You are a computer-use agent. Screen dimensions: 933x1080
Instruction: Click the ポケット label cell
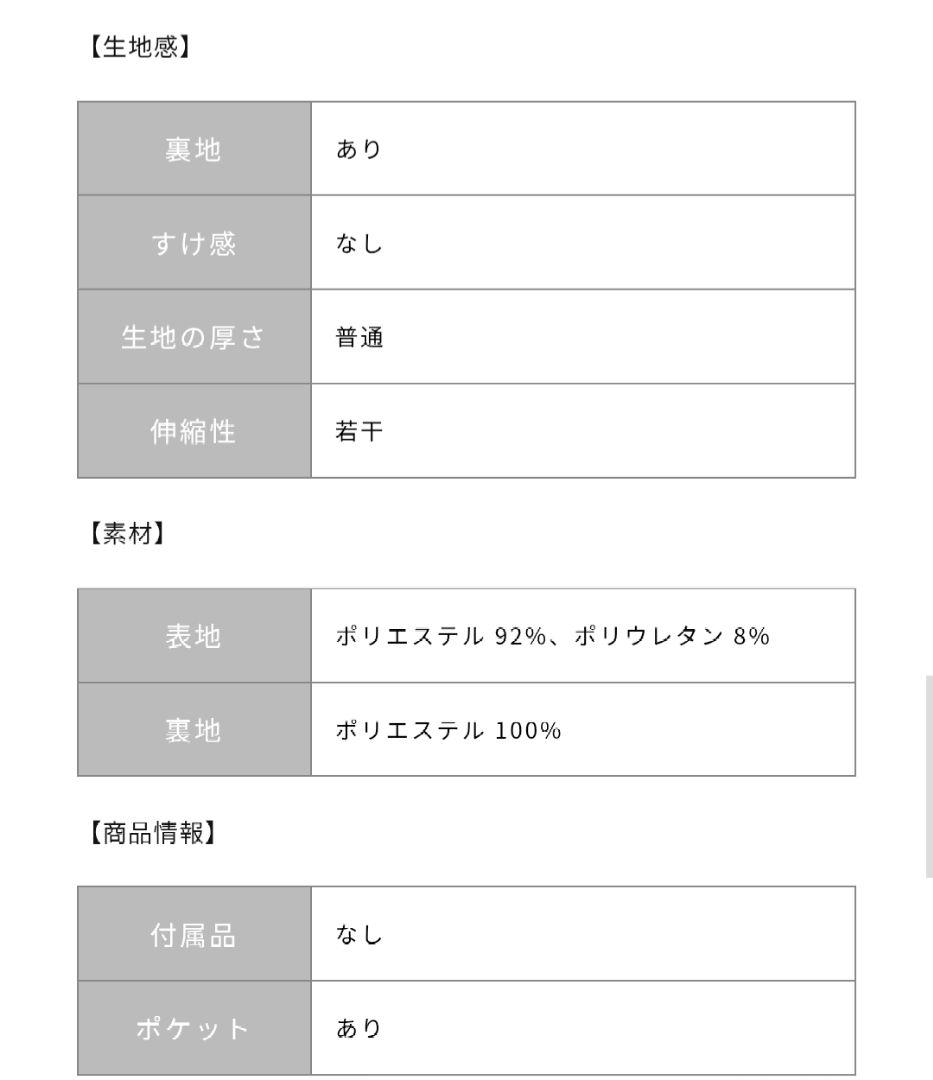pos(194,1028)
